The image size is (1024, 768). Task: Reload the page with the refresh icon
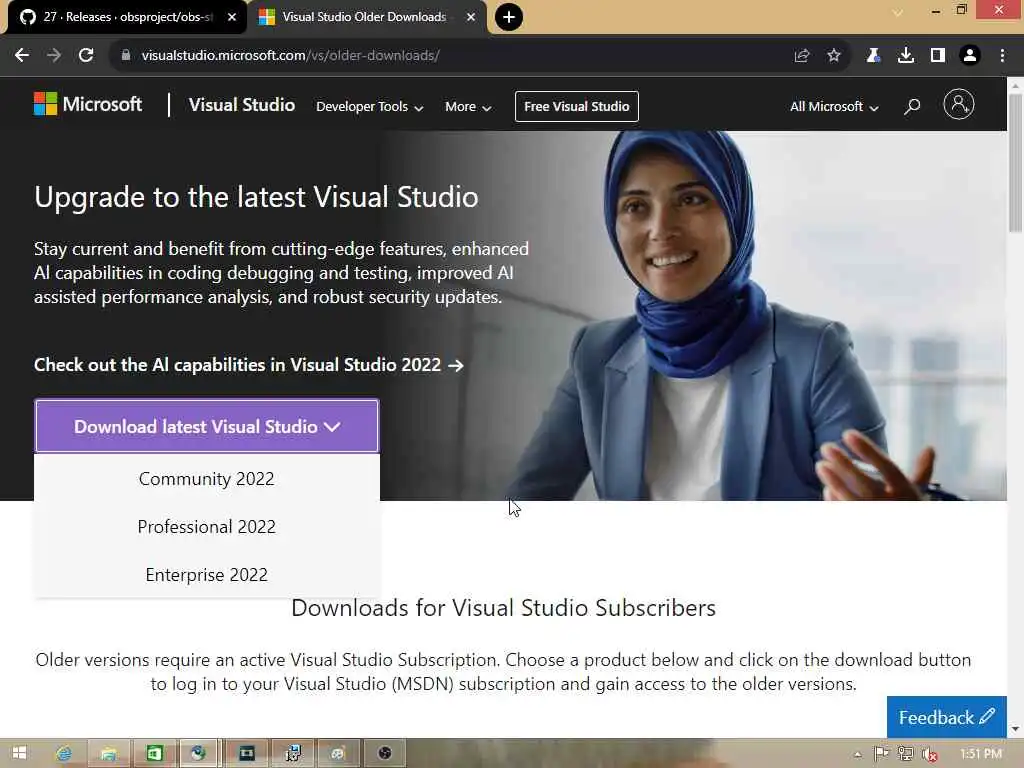point(86,56)
